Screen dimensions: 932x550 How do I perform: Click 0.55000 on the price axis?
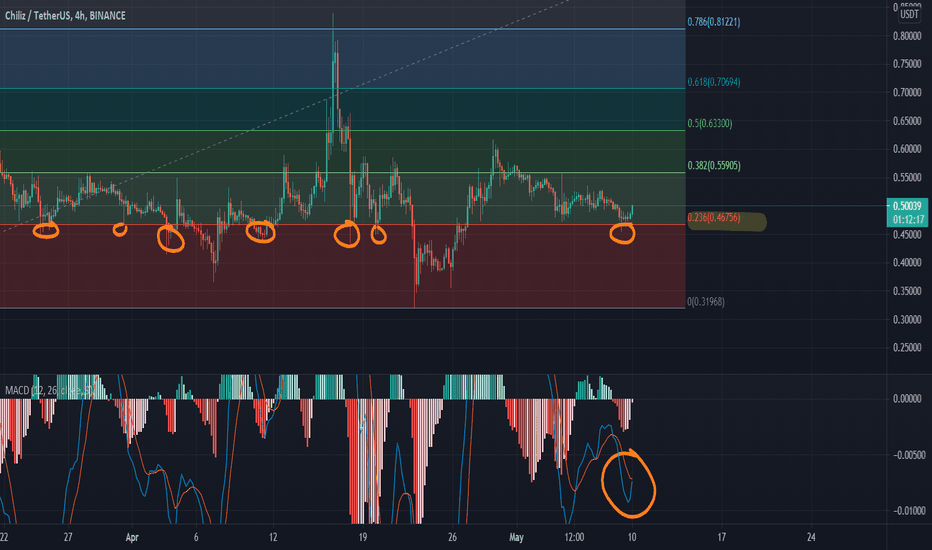click(907, 178)
